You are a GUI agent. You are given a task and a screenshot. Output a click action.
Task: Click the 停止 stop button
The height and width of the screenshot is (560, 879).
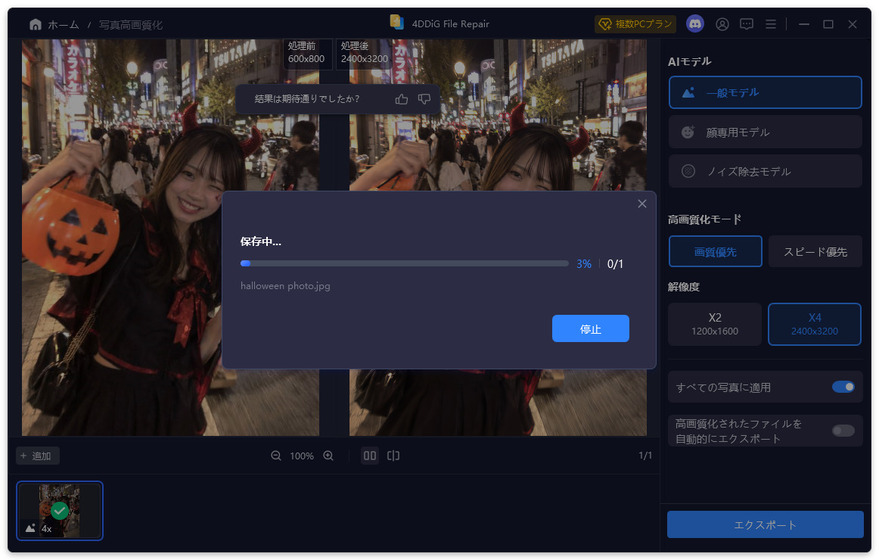(590, 328)
